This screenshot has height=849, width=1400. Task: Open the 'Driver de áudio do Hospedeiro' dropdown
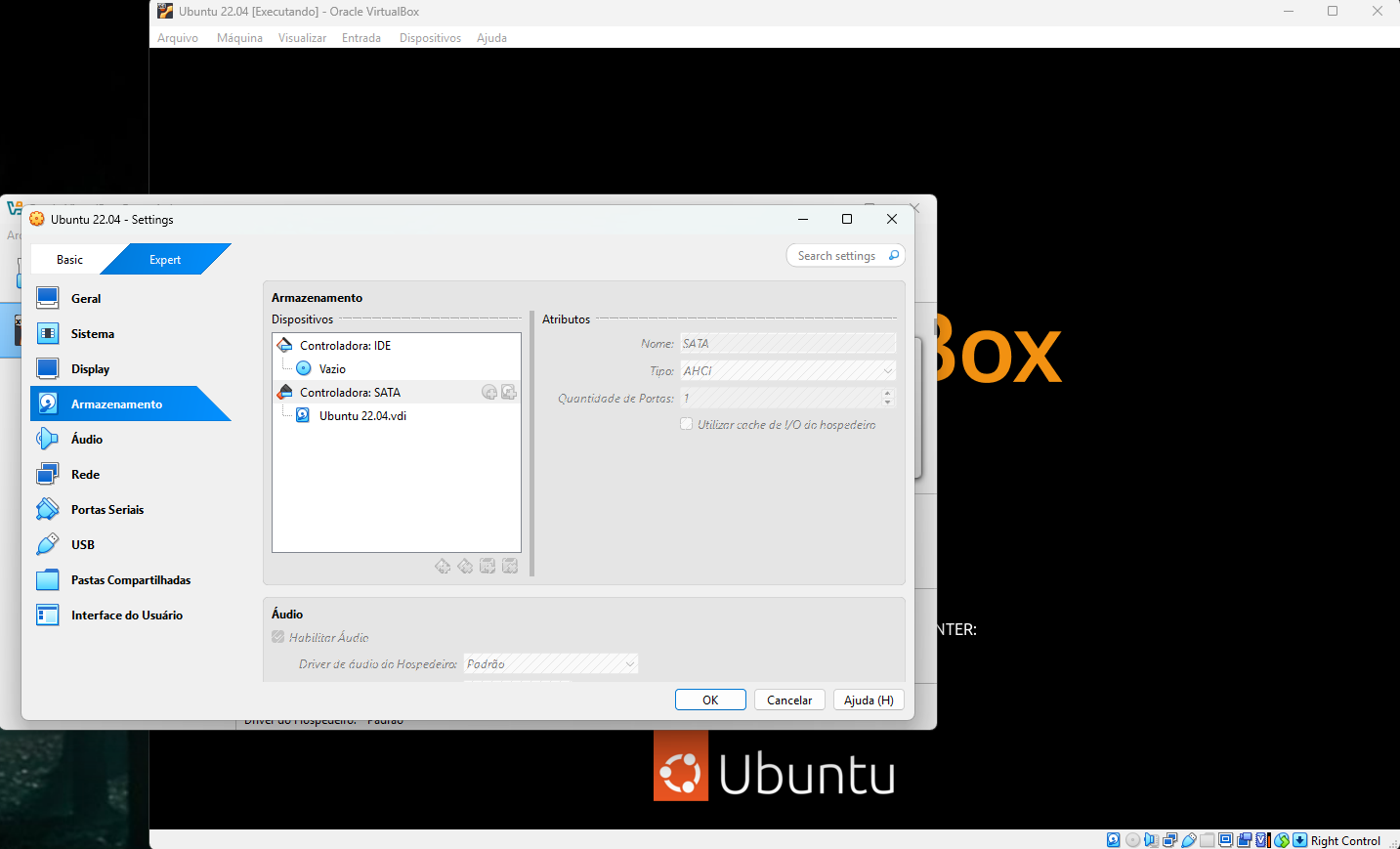coord(551,664)
